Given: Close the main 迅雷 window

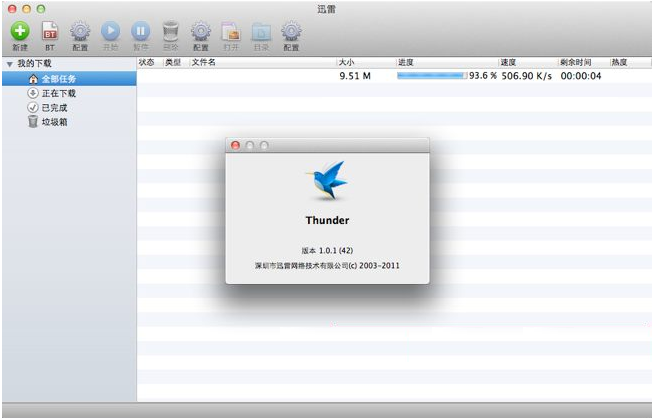Looking at the screenshot, I should coord(12,9).
